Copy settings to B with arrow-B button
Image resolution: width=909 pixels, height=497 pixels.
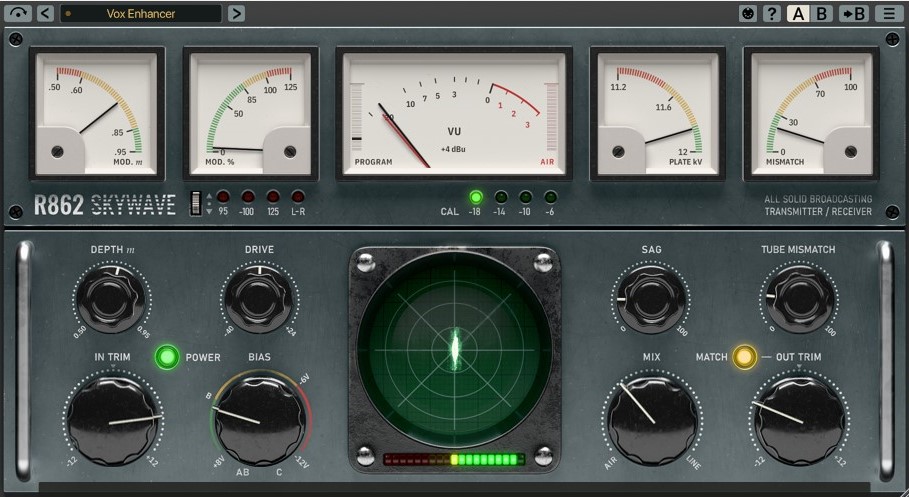pos(853,13)
